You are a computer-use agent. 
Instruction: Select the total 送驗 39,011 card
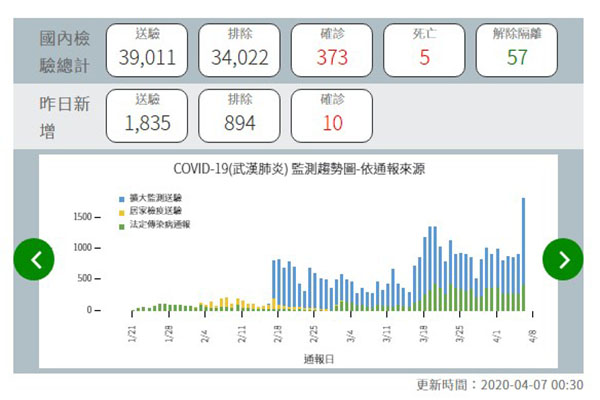pyautogui.click(x=147, y=48)
